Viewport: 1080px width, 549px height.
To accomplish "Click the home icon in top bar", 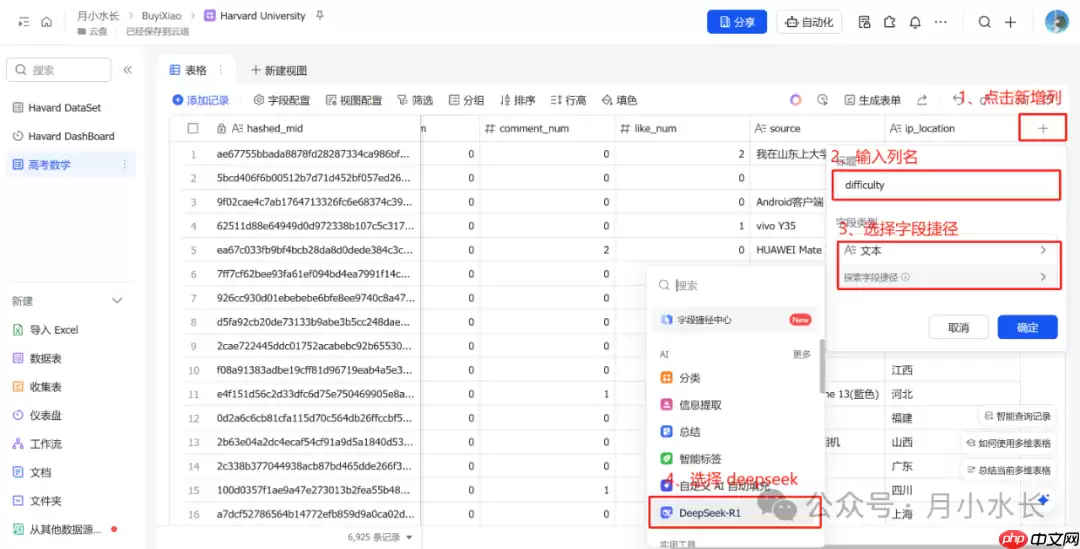I will pyautogui.click(x=47, y=22).
